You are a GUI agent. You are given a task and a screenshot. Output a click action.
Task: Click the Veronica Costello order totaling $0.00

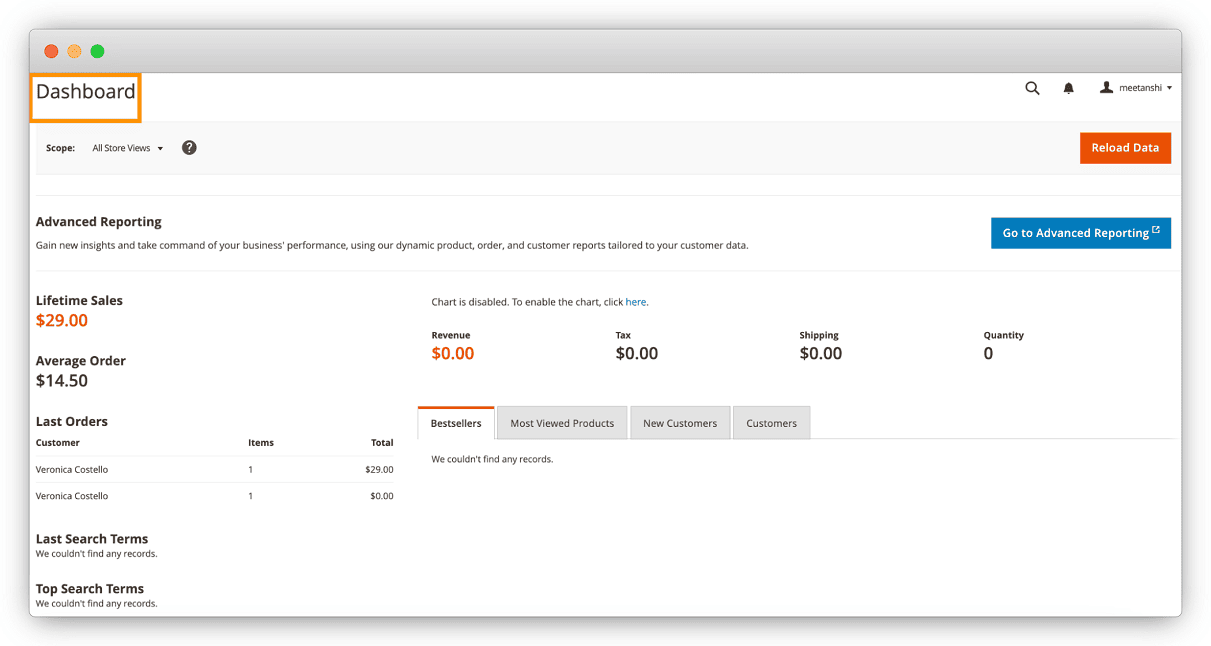coord(215,496)
